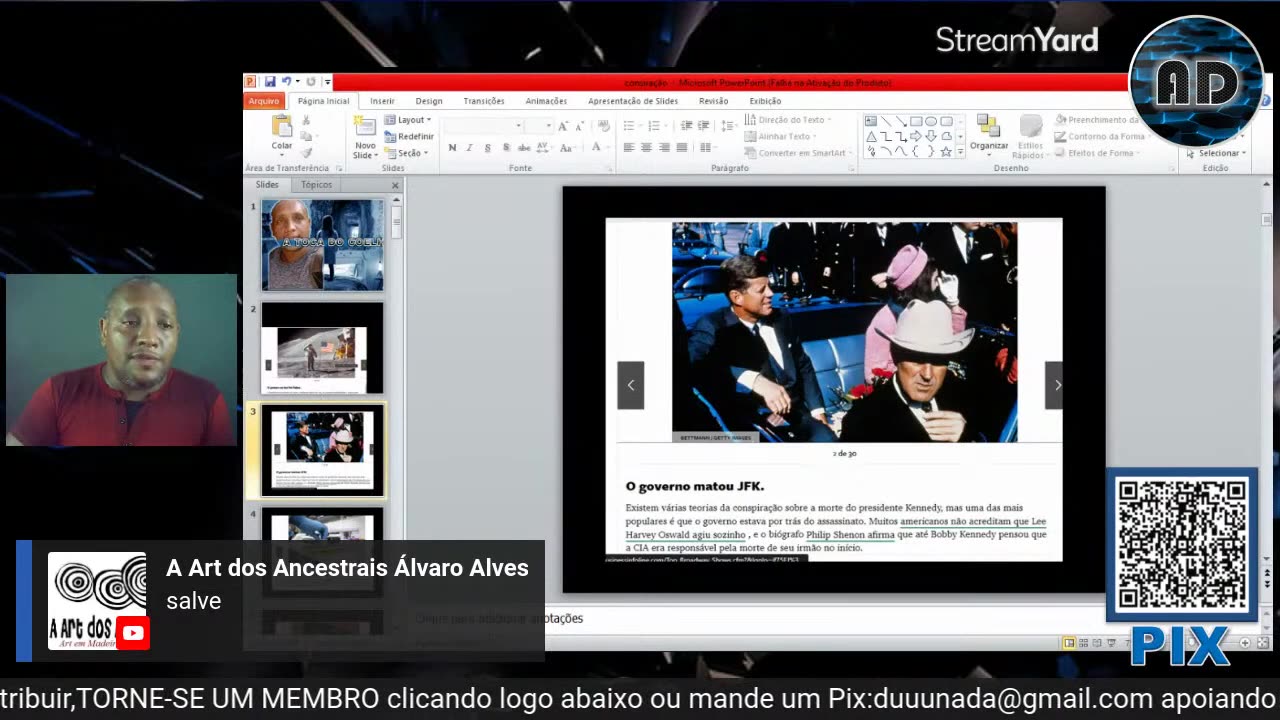Click the line spacing icon
Image resolution: width=1280 pixels, height=720 pixels.
click(727, 126)
